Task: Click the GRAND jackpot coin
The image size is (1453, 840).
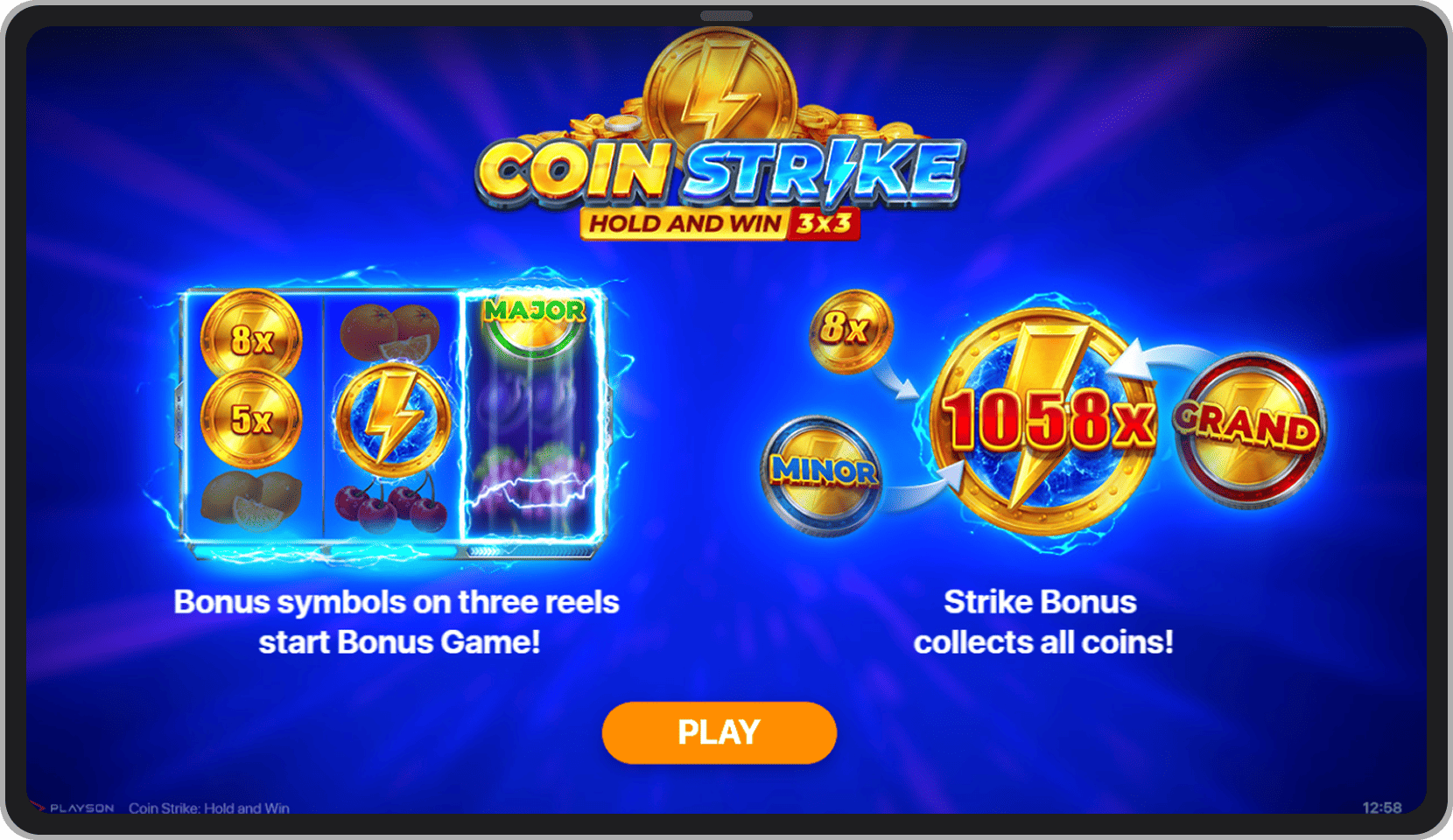Action: click(1249, 429)
